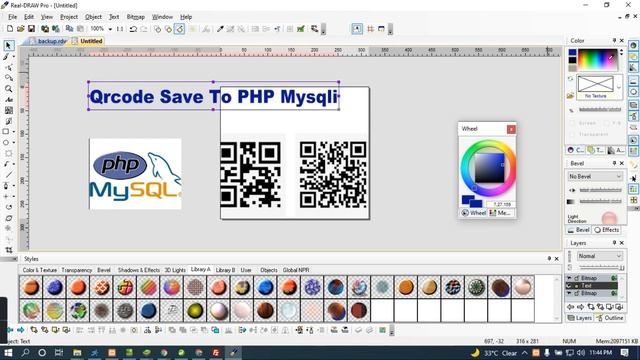The image size is (640, 360).
Task: Pick the ellipse shape tool
Action: click(6, 143)
